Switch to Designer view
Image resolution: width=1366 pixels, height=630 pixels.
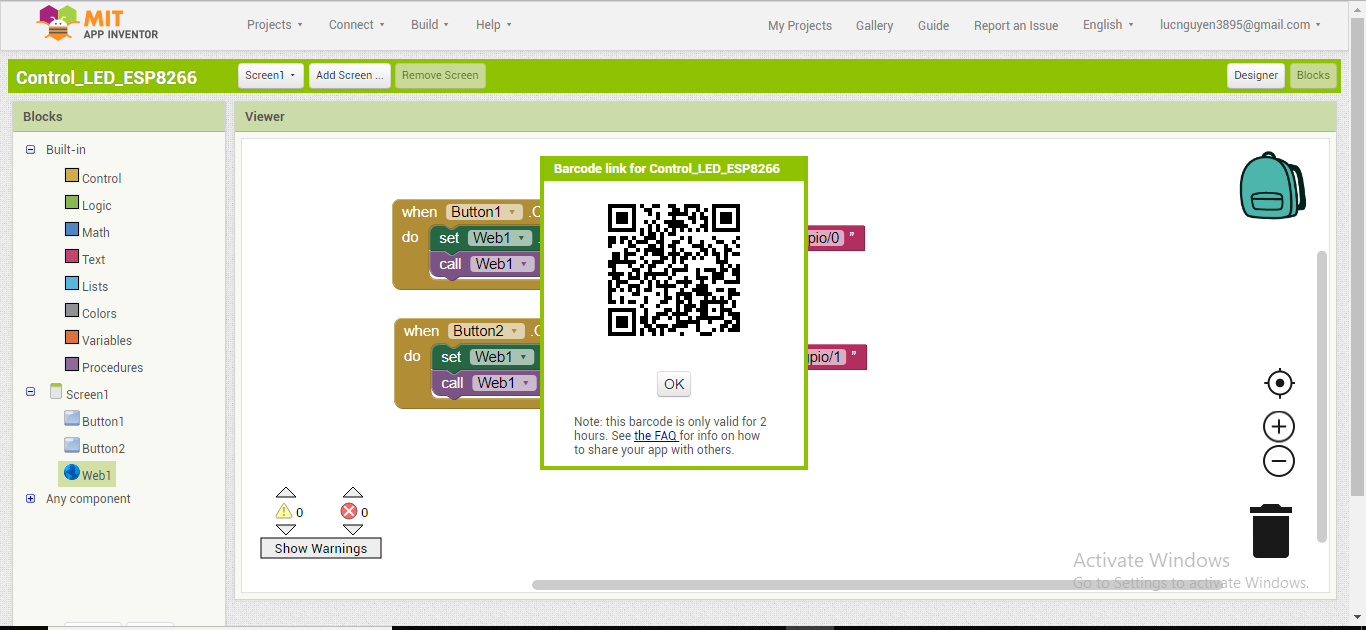(1255, 75)
